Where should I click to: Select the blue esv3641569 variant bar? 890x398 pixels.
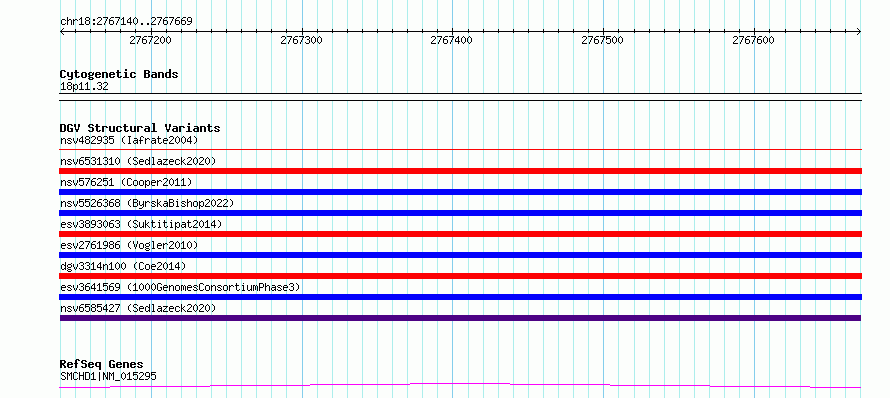[460, 297]
